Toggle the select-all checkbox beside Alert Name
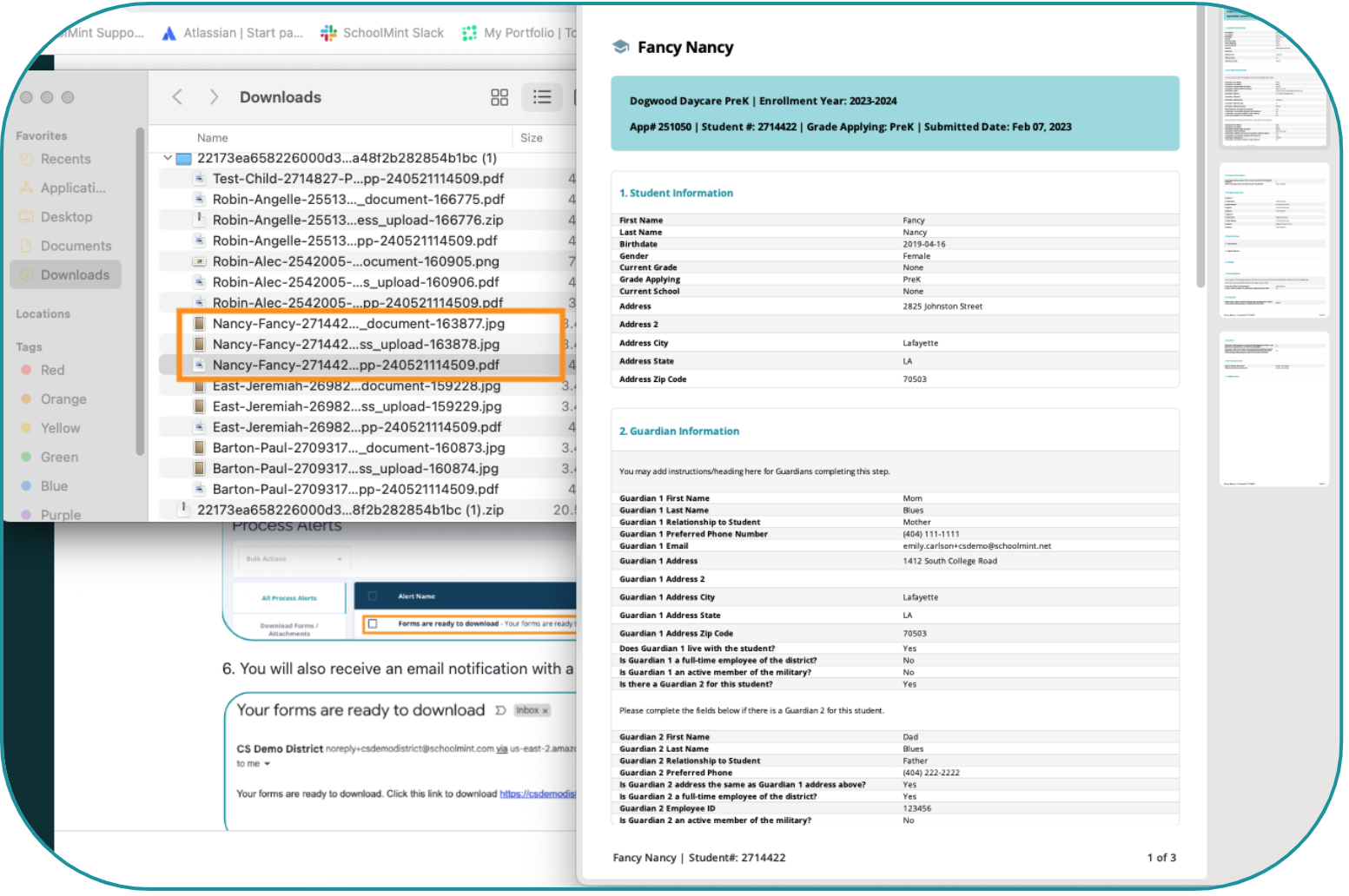Screen dimensions: 1349x896 tap(373, 596)
